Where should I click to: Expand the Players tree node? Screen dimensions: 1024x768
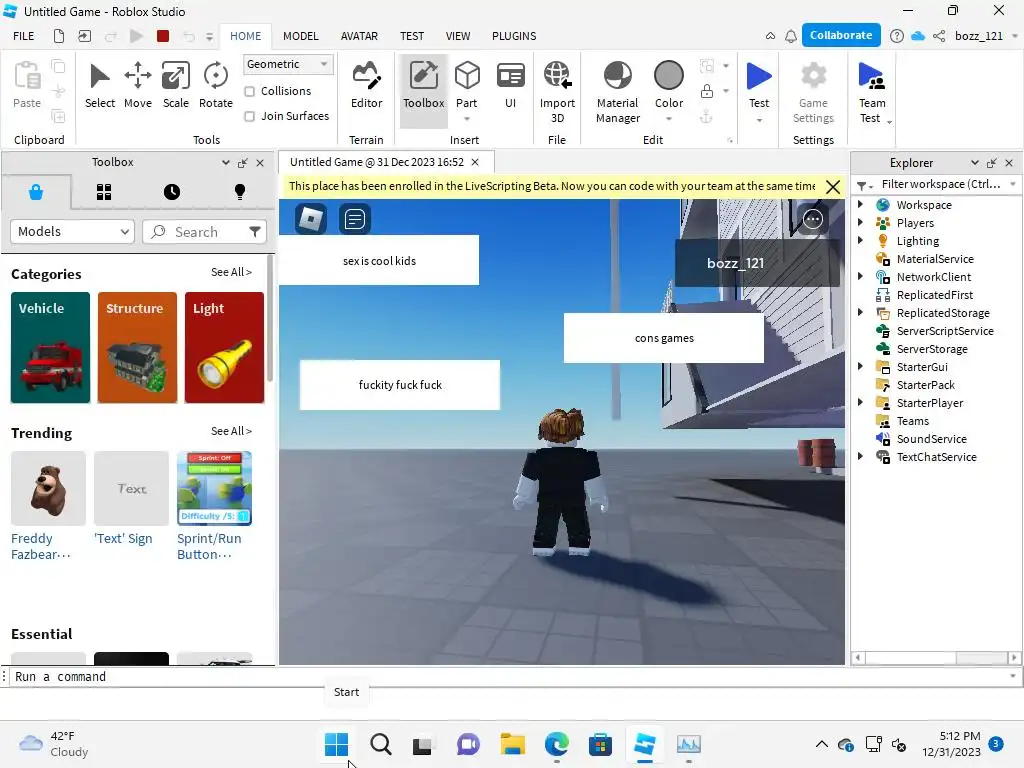[x=861, y=223]
